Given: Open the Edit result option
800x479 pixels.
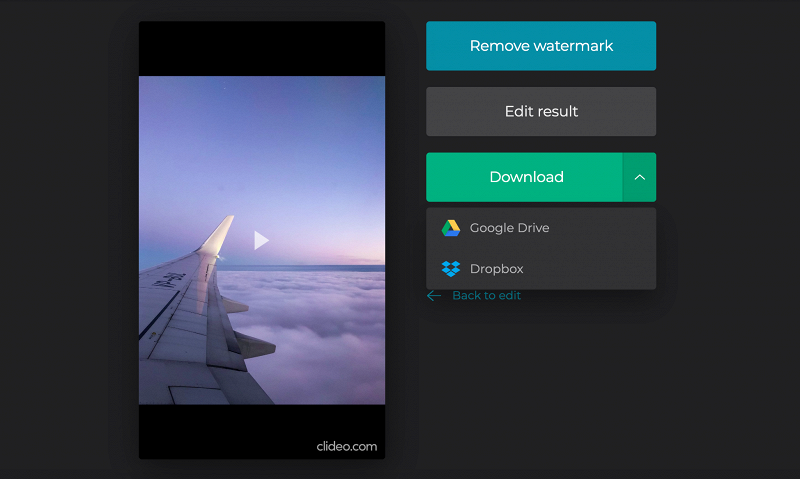Looking at the screenshot, I should (541, 111).
